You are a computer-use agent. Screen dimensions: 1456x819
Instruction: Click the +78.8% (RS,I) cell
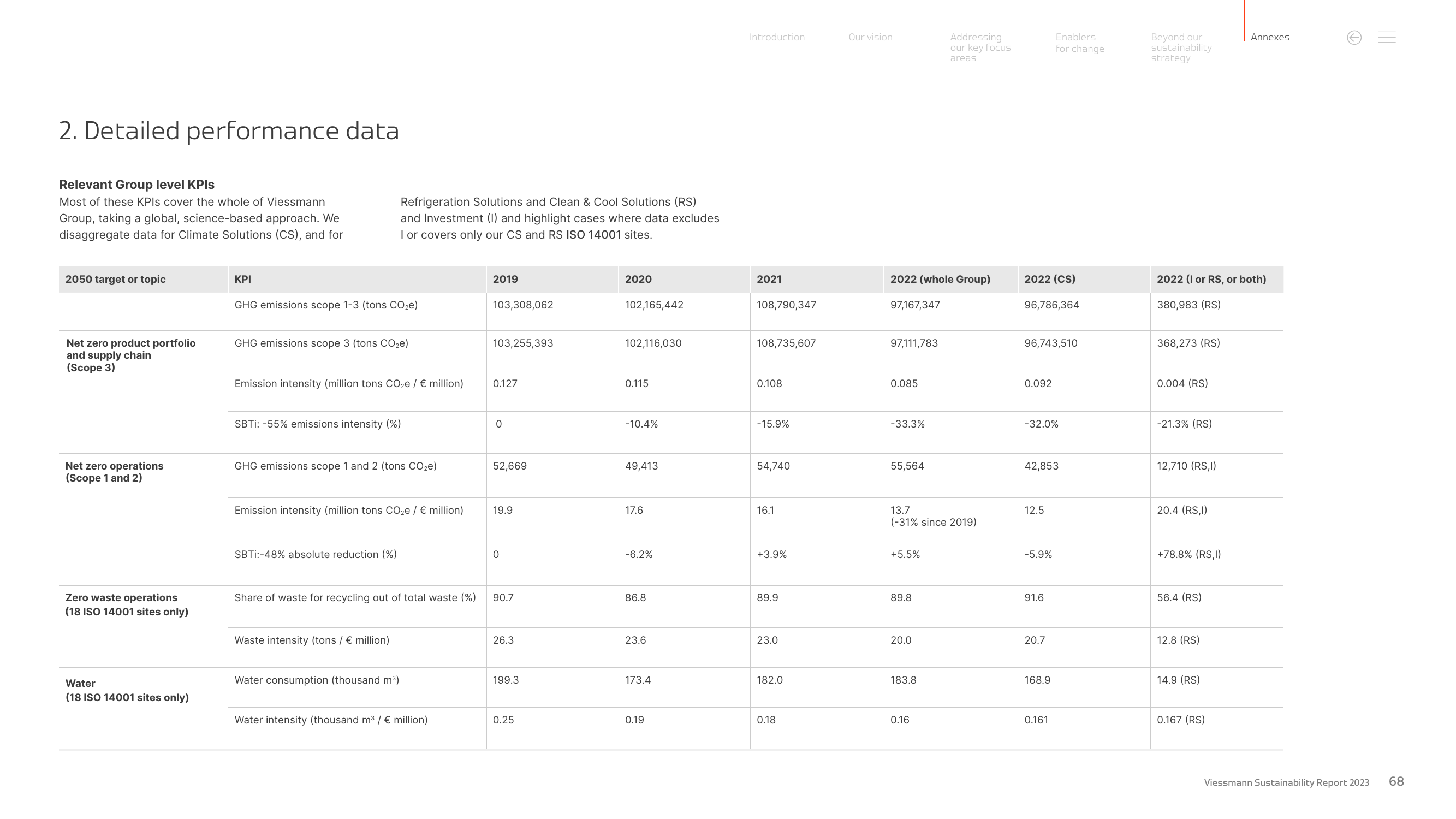pyautogui.click(x=1188, y=555)
